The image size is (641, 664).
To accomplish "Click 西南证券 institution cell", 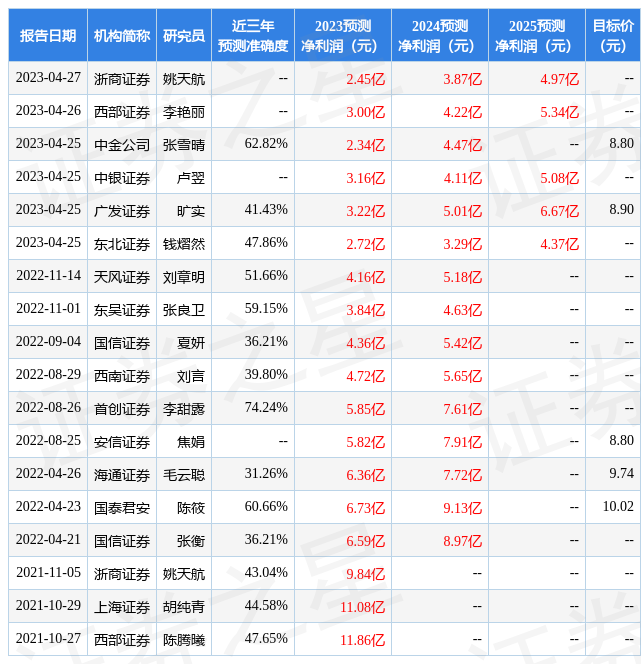I will tap(122, 376).
